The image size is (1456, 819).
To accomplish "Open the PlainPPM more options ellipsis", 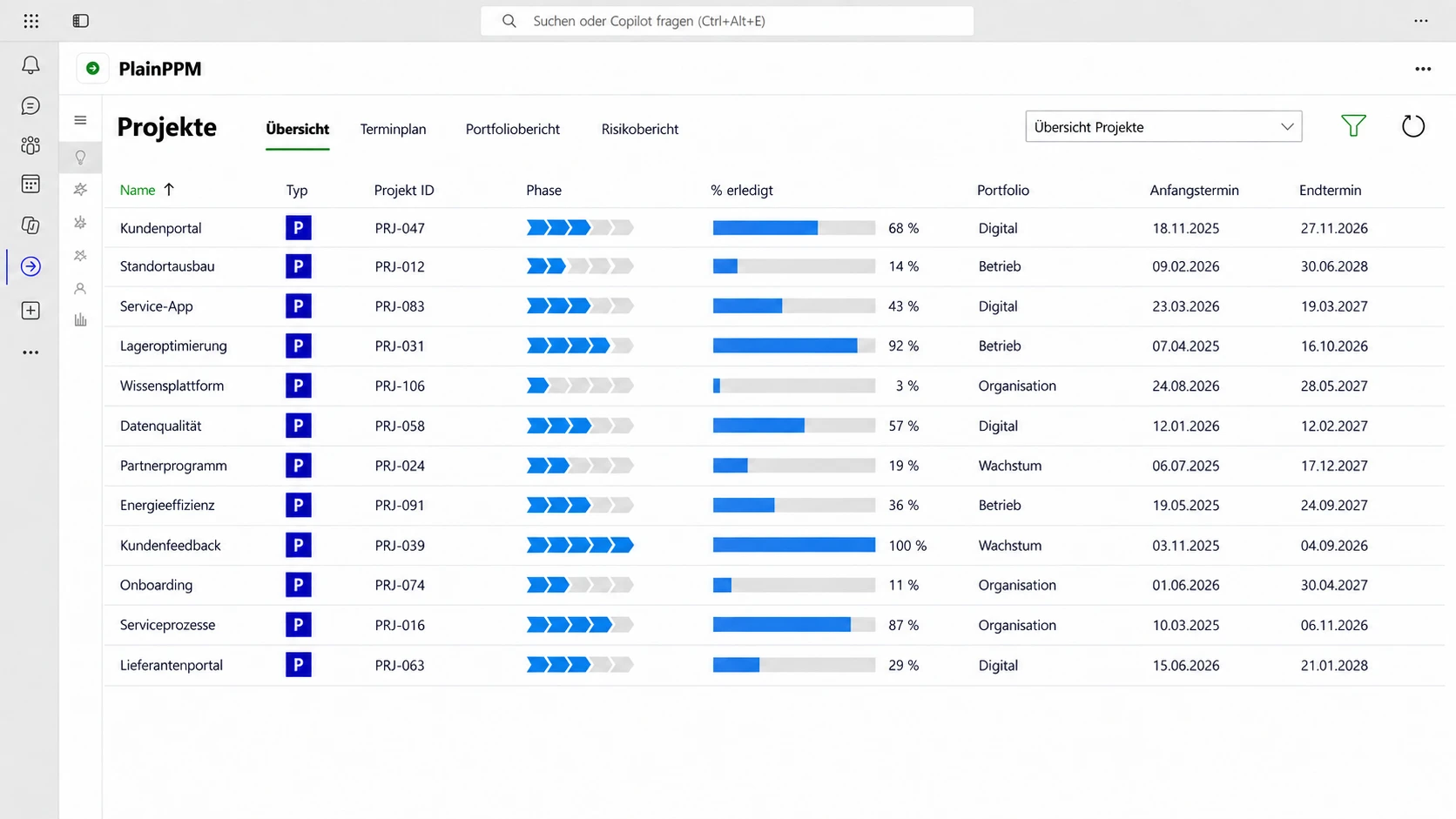I will click(x=1423, y=69).
